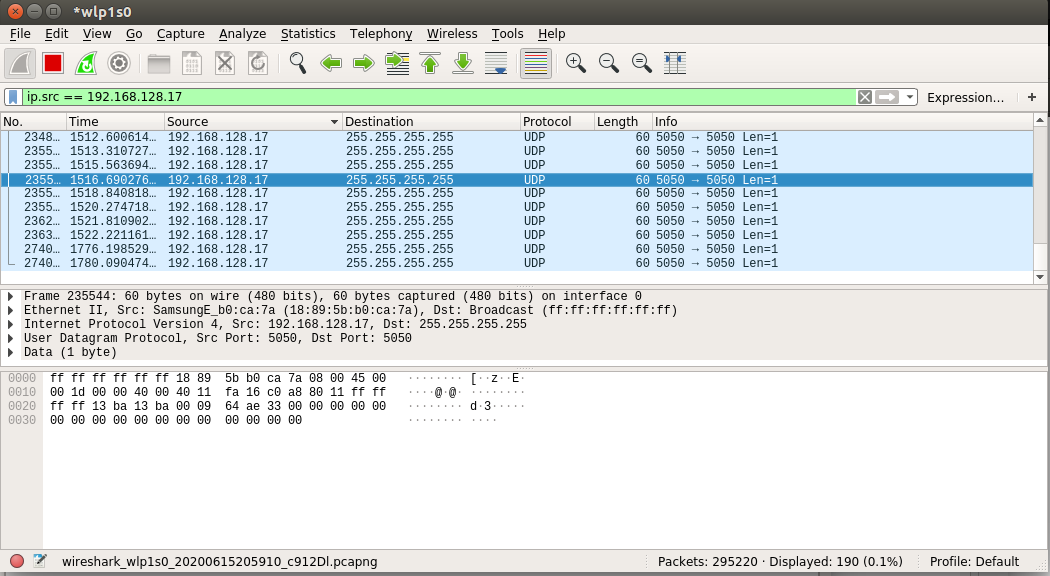Clear the display filter
The image size is (1050, 576).
click(x=864, y=97)
